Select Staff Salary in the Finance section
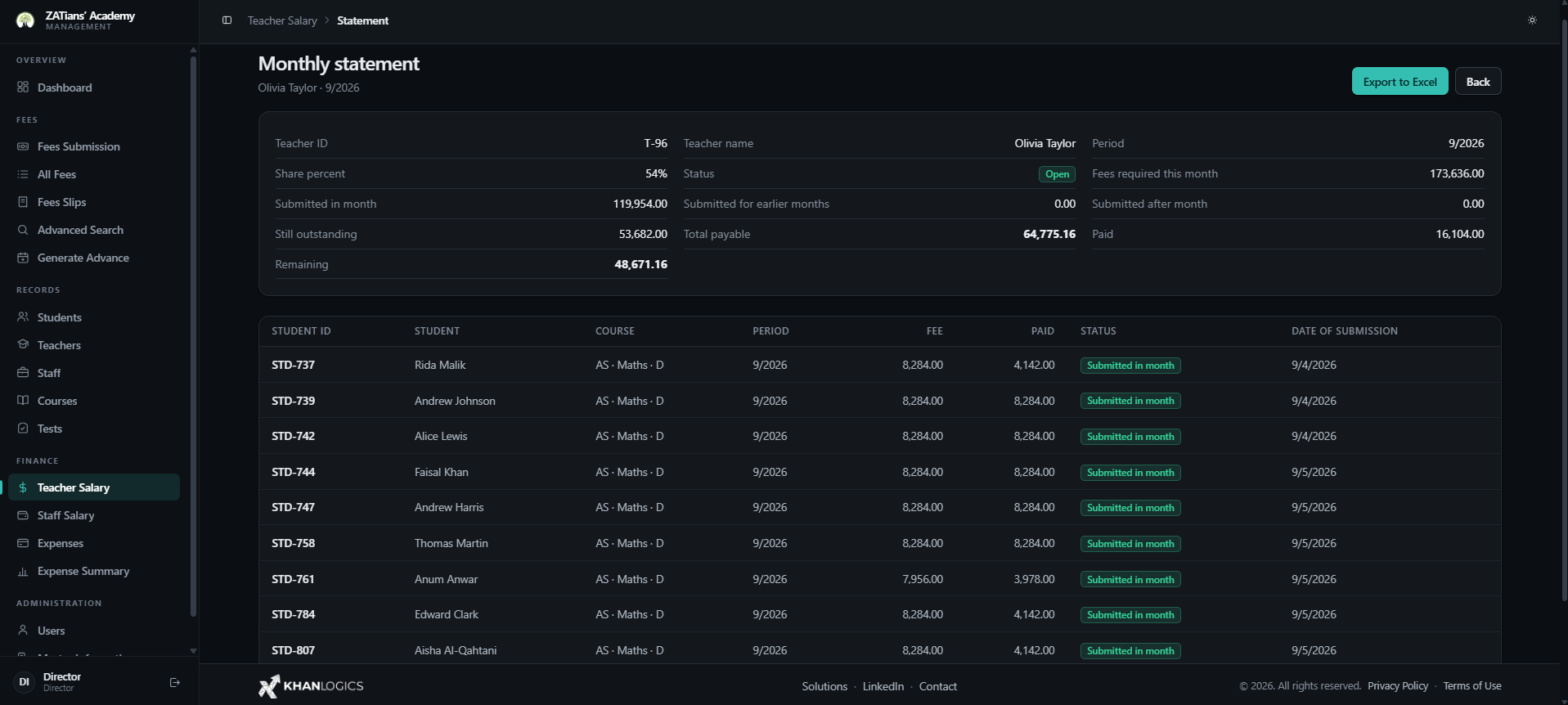 (94, 515)
